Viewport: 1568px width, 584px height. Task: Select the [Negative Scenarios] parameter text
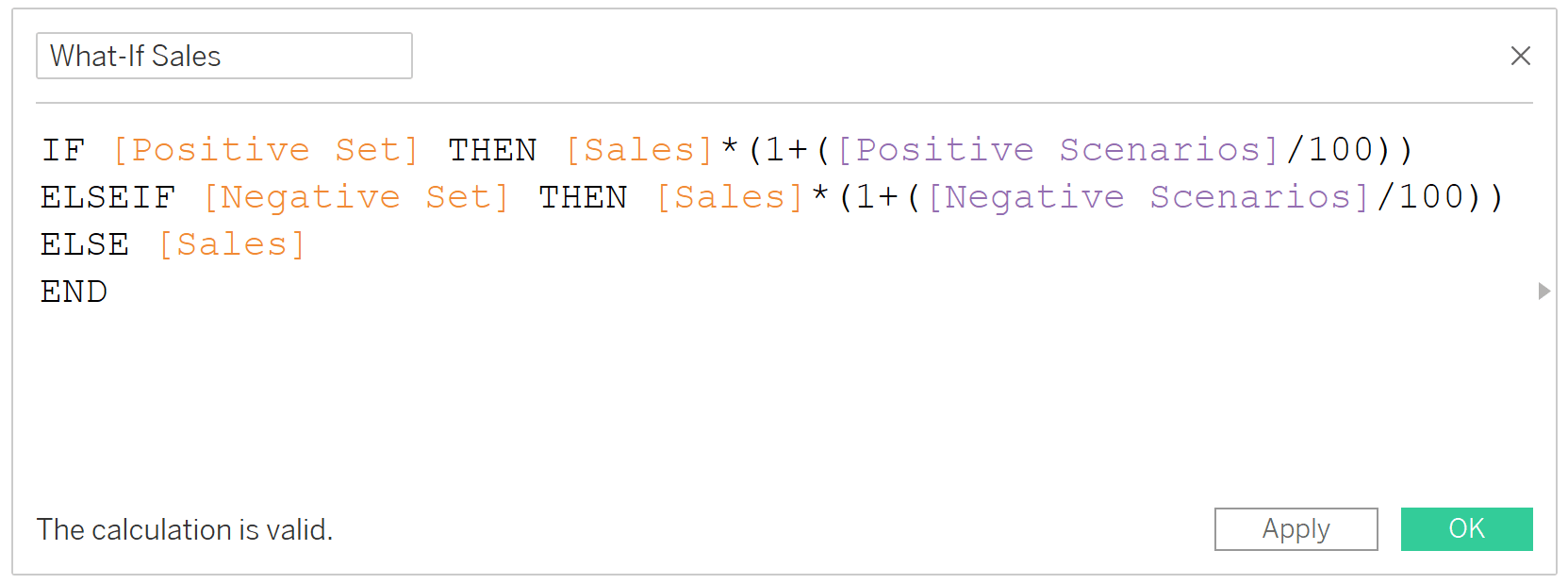point(1147,197)
